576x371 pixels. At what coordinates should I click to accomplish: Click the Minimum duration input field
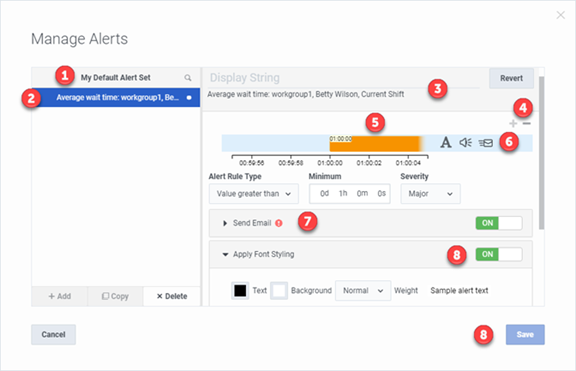[x=350, y=194]
